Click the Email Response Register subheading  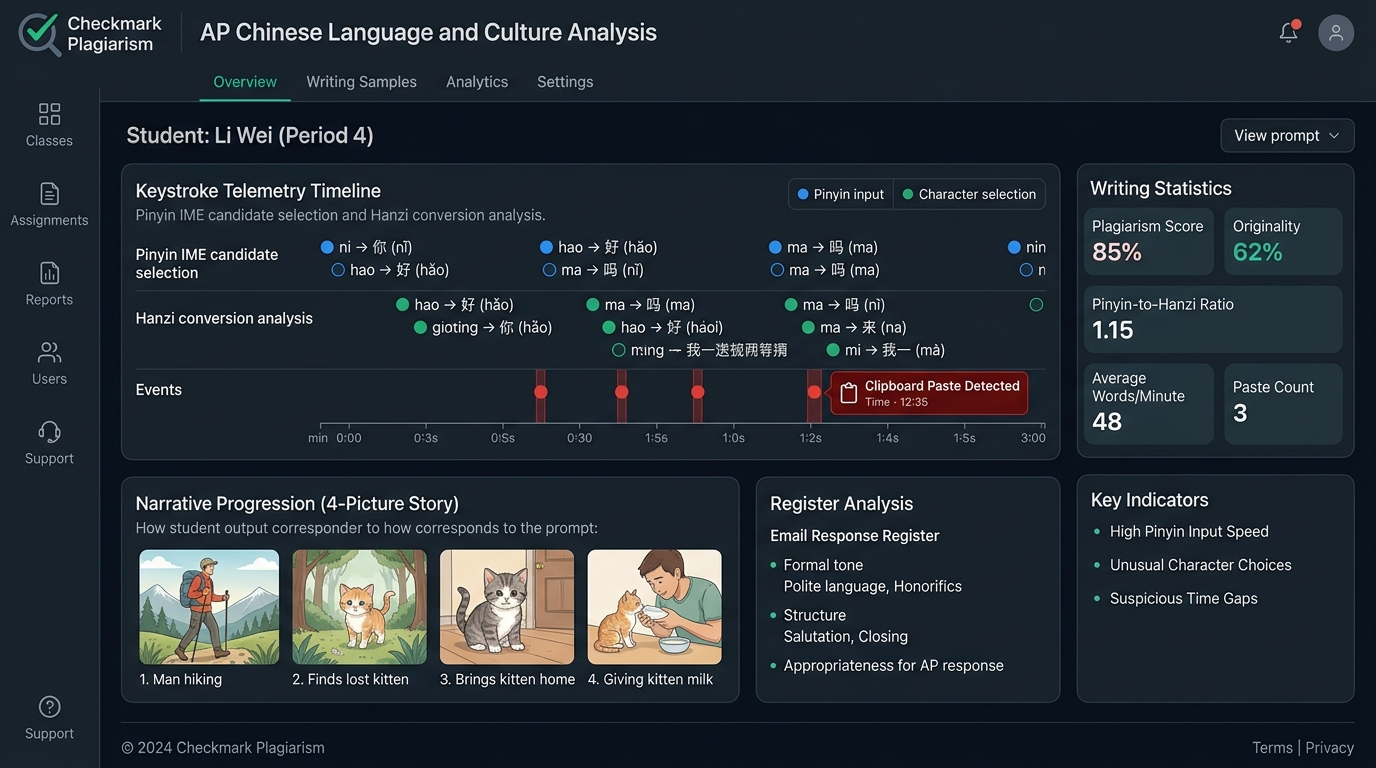coord(855,536)
